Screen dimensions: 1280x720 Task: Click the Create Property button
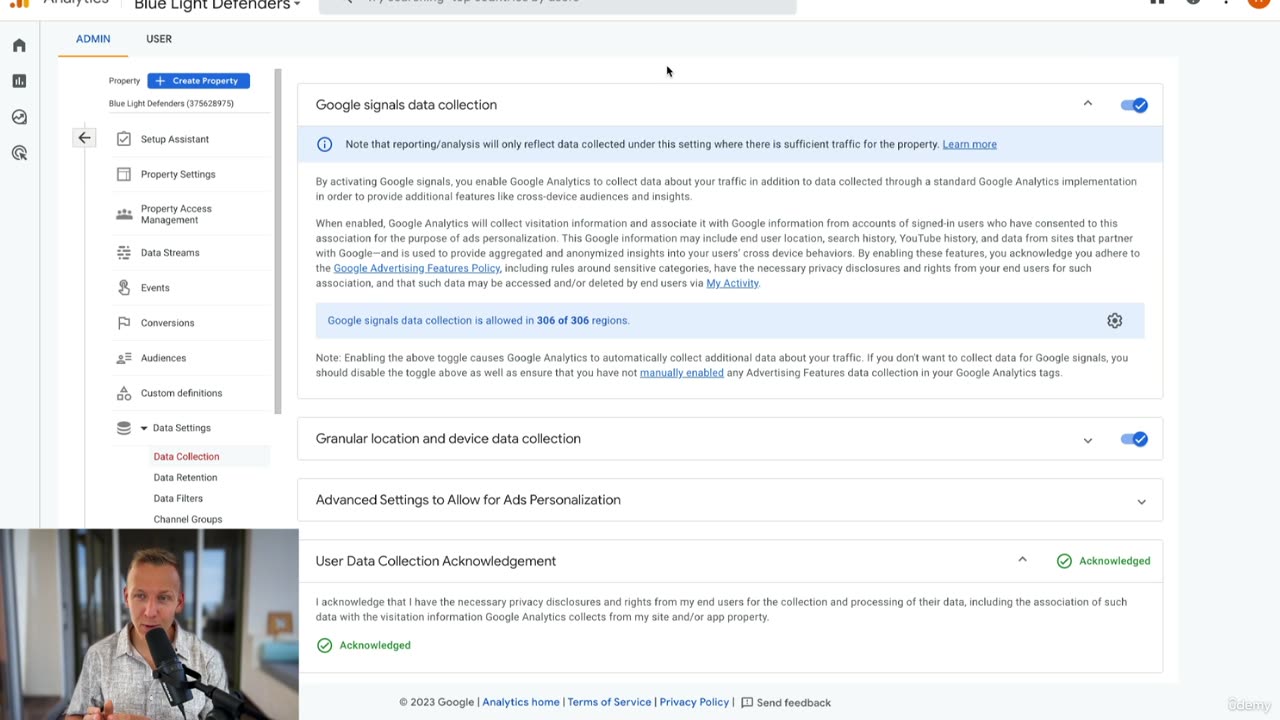(198, 81)
